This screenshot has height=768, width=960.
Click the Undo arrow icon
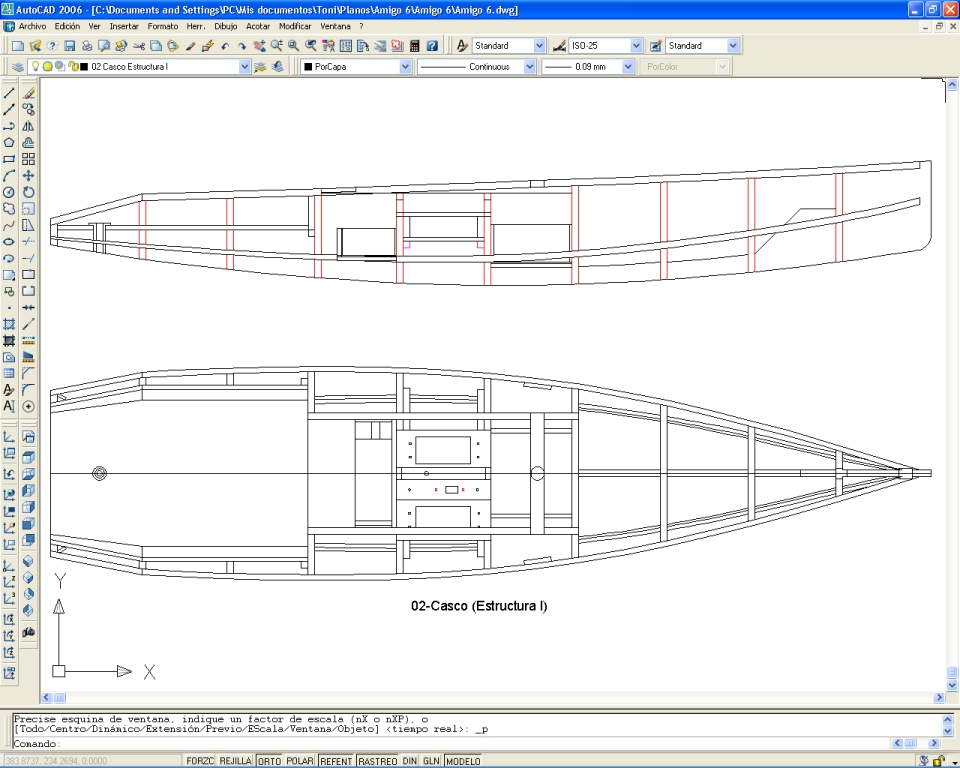(x=226, y=46)
